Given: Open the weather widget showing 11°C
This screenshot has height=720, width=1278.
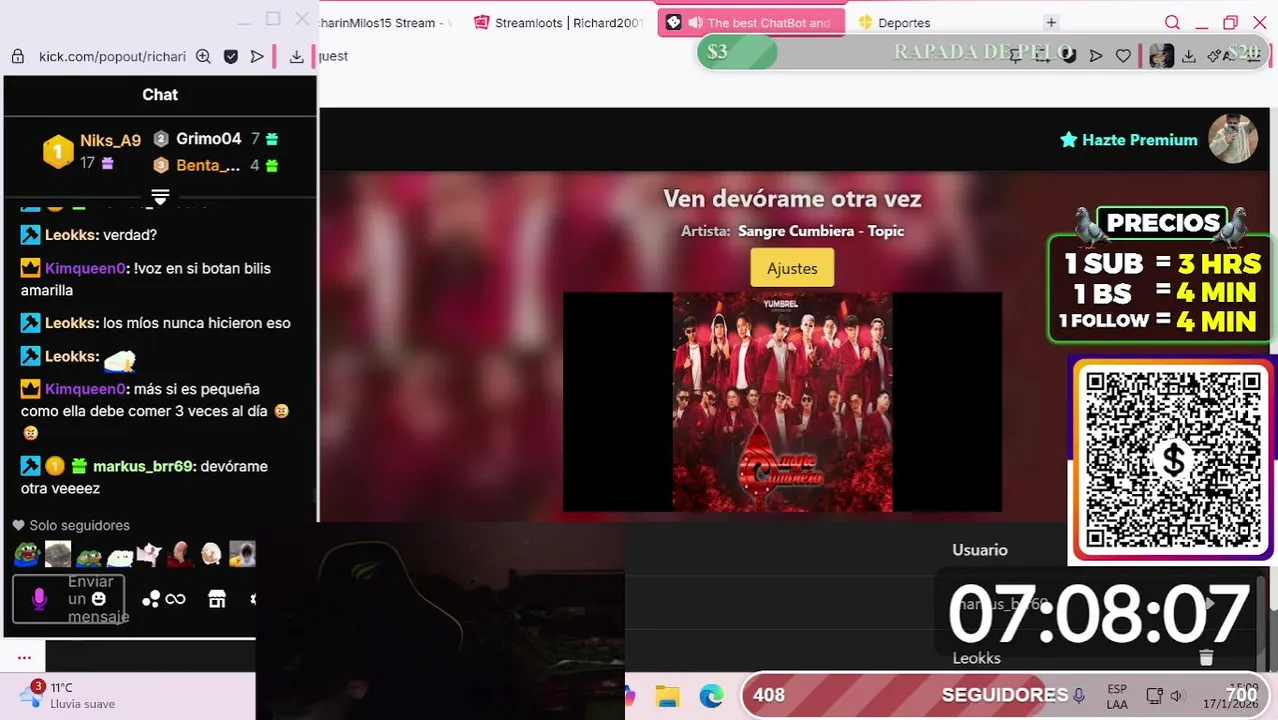Looking at the screenshot, I should click(68, 695).
